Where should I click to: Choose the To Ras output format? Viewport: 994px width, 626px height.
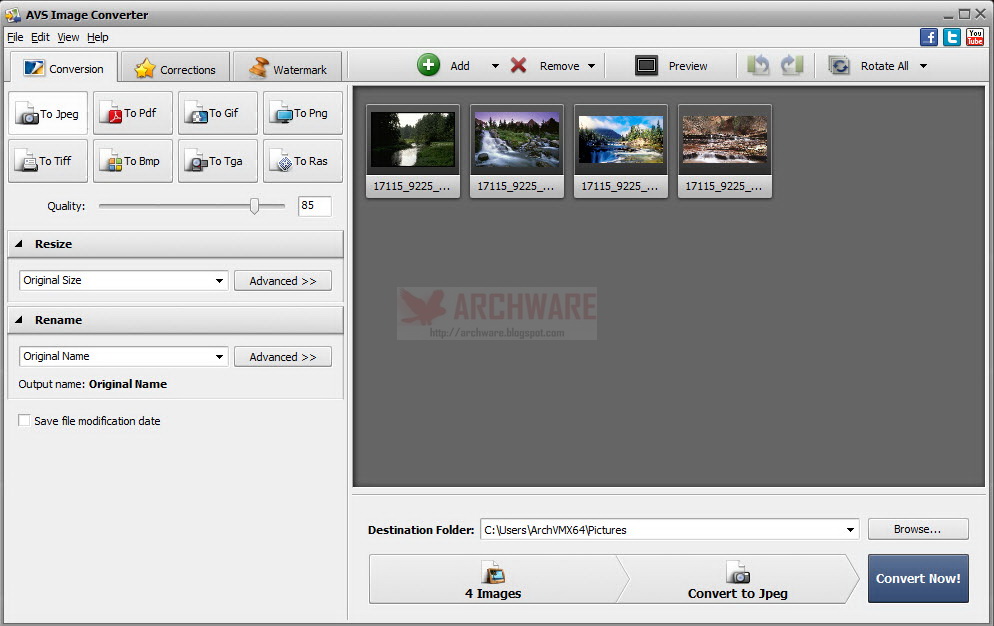coord(302,160)
